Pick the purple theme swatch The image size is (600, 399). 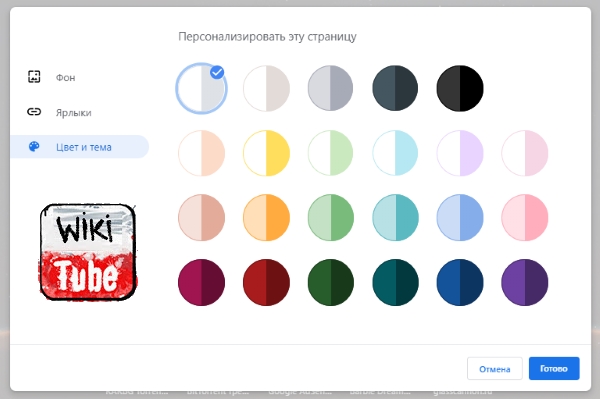pyautogui.click(x=525, y=282)
